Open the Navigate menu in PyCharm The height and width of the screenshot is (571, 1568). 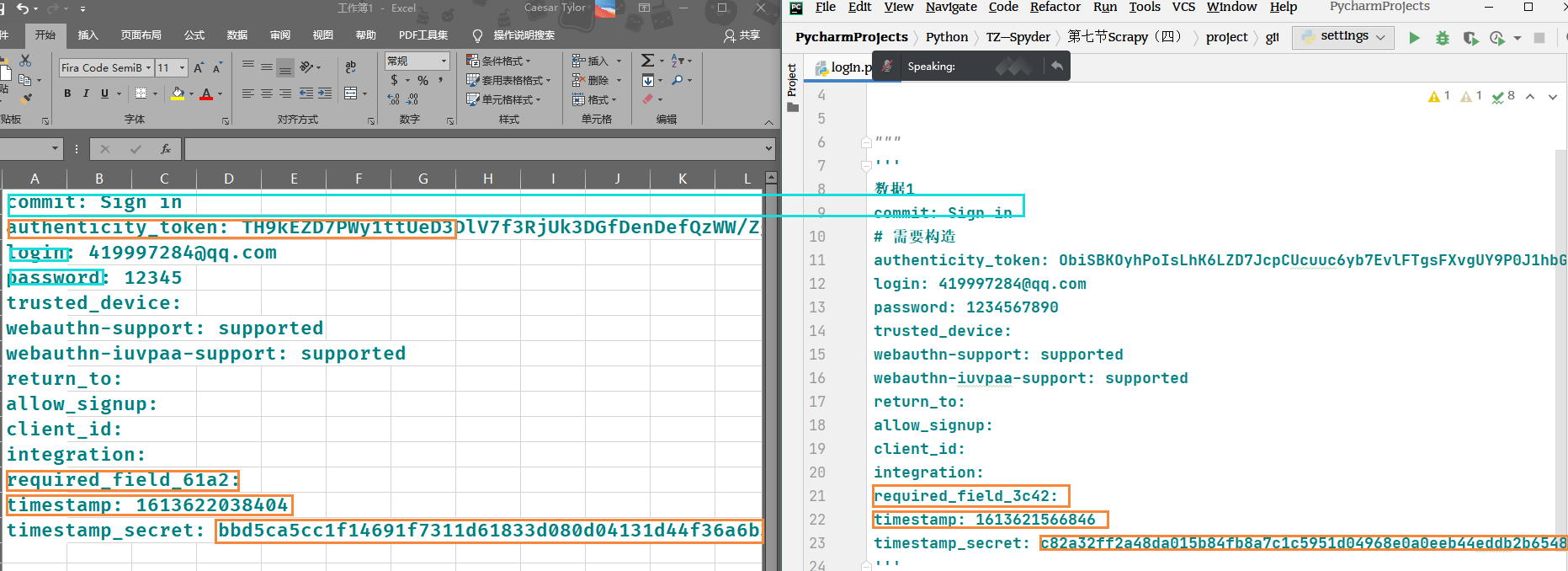(951, 8)
